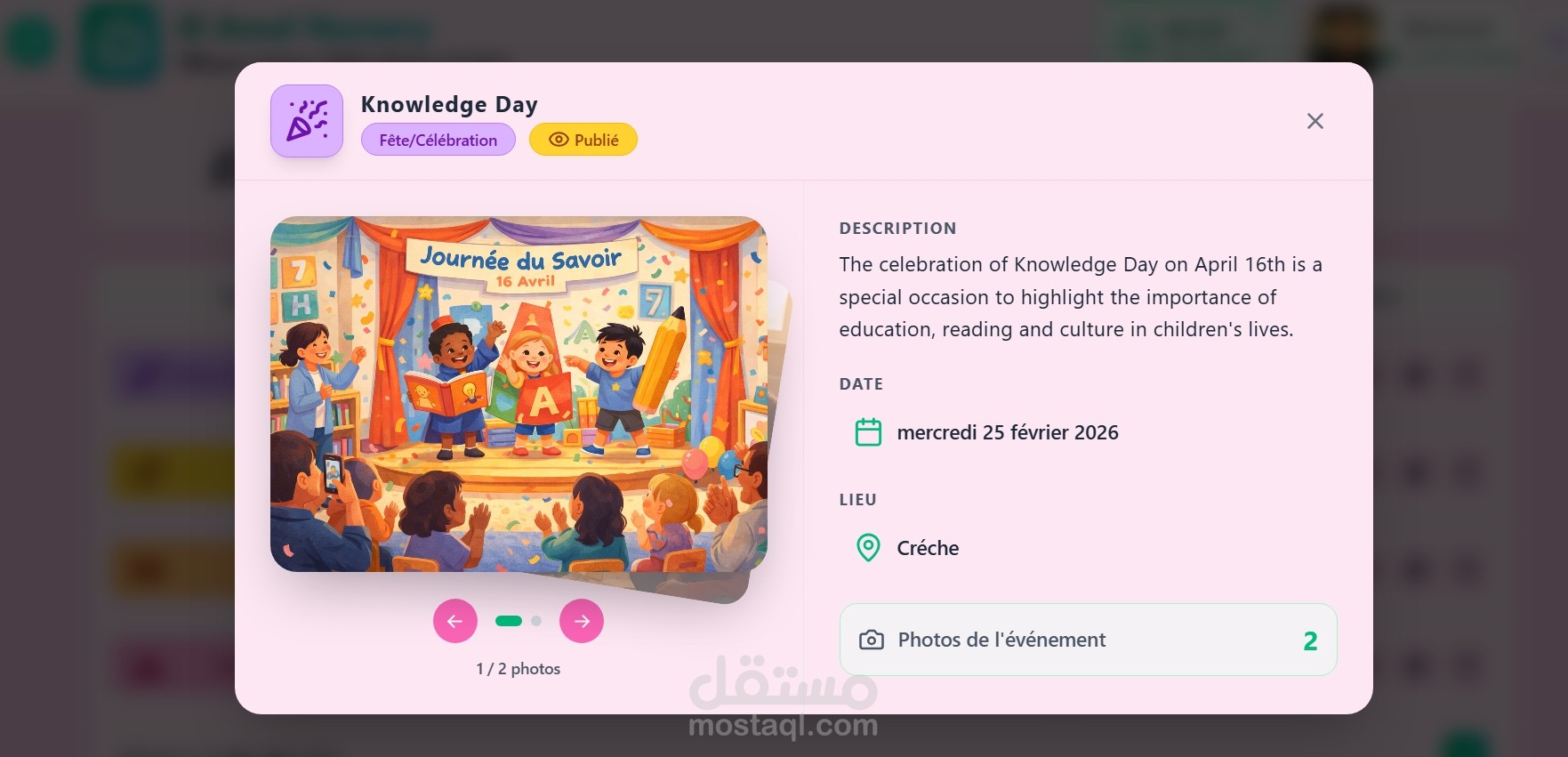
Task: Select the second carousel indicator dot
Action: point(536,621)
